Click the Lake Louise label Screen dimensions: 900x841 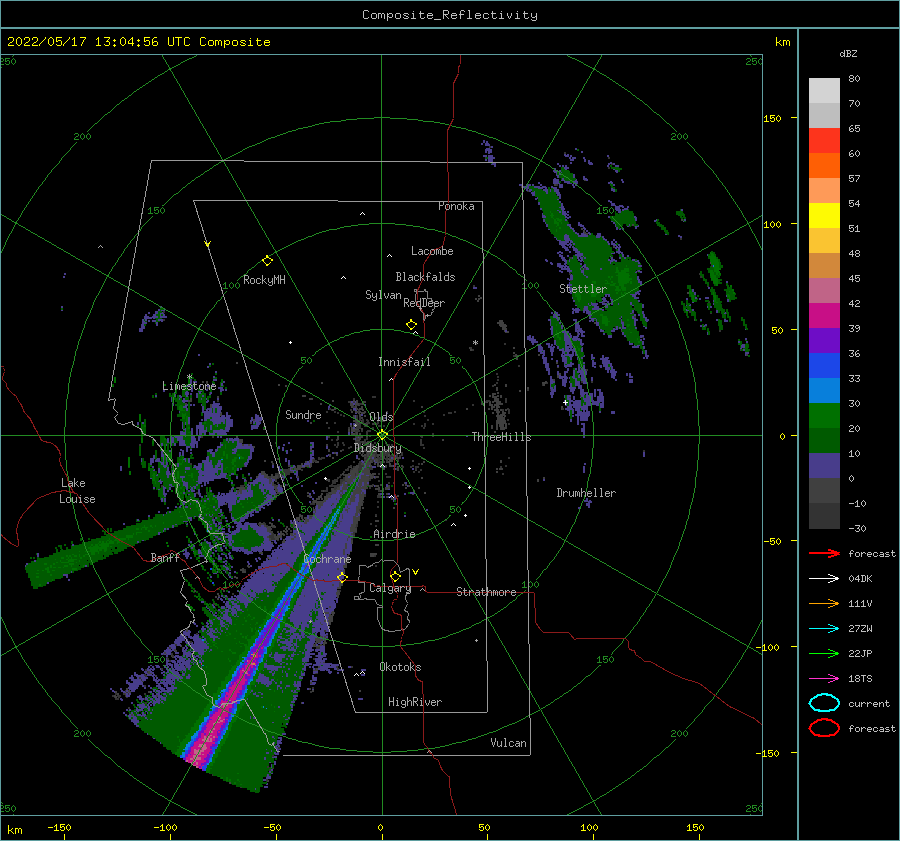(x=77, y=491)
